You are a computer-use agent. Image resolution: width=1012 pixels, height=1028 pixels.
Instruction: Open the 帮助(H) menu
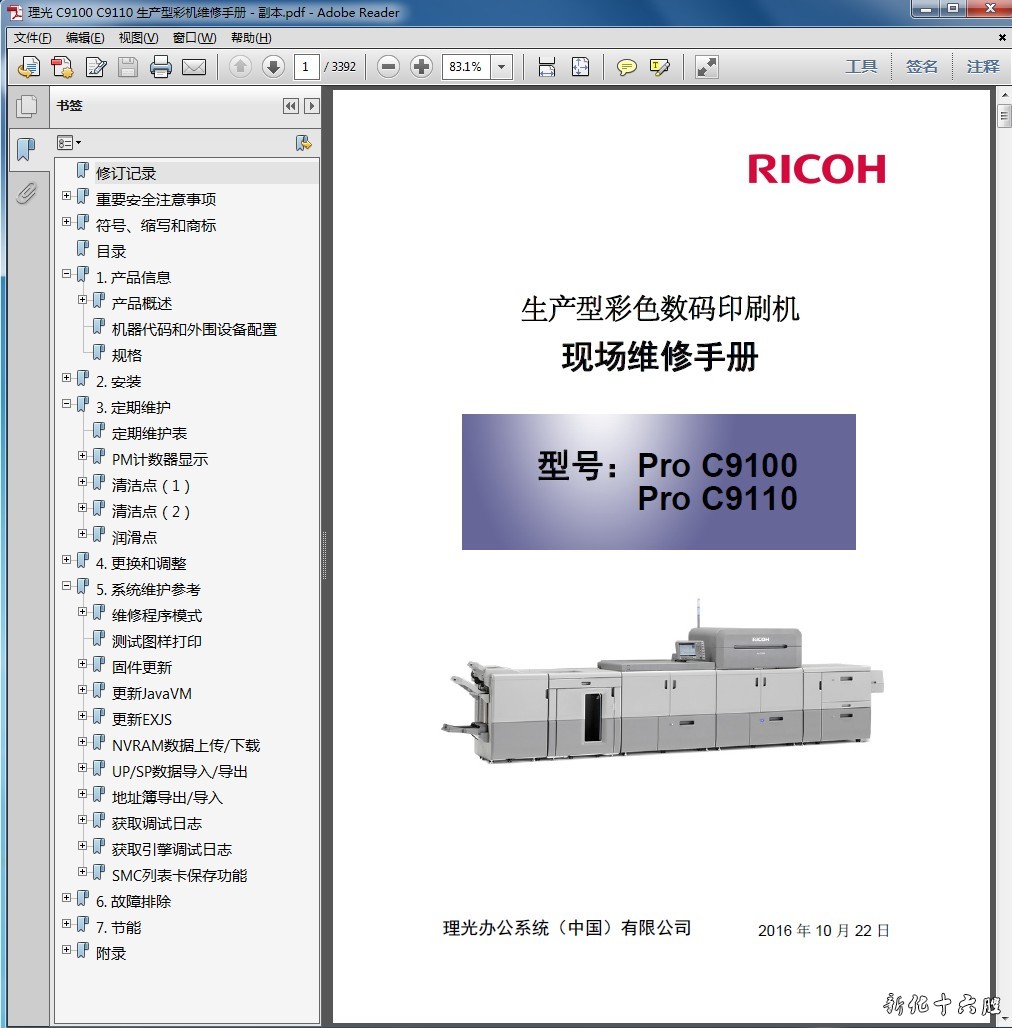pos(251,38)
